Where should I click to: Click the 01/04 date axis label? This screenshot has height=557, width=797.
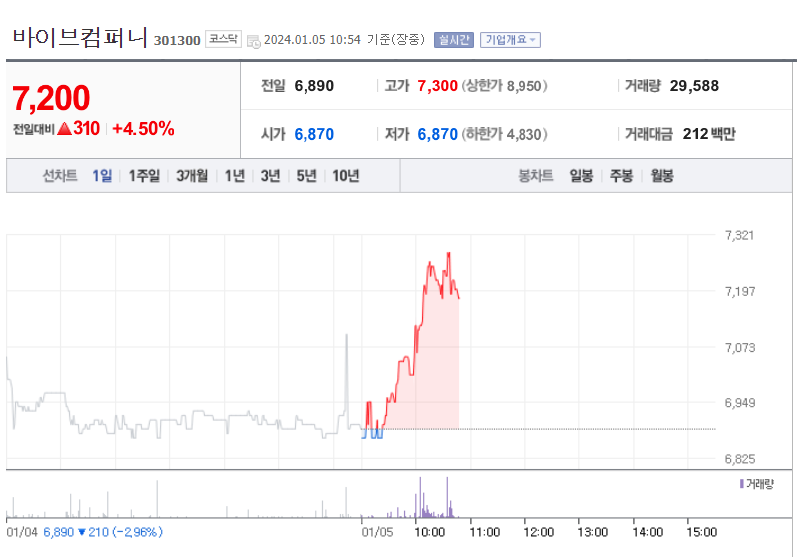22,532
